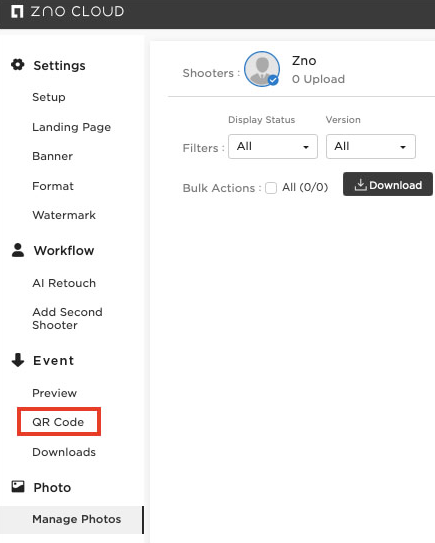This screenshot has width=435, height=543.
Task: Click the Version dropdown arrow
Action: tap(403, 147)
